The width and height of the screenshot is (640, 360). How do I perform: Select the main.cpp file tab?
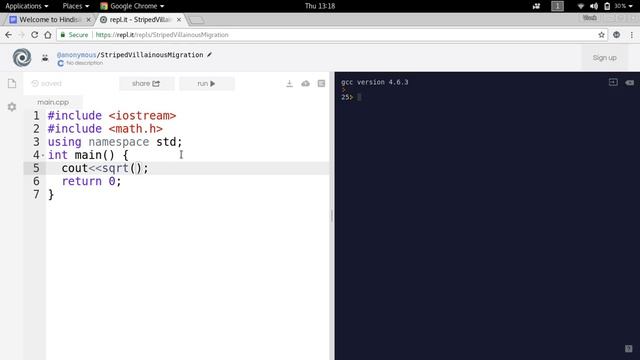click(x=53, y=102)
